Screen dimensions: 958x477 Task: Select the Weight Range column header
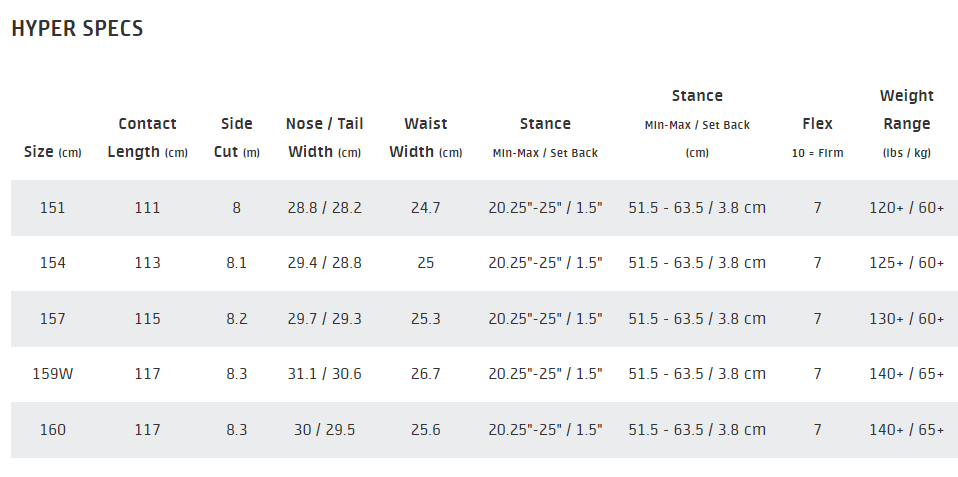click(907, 124)
